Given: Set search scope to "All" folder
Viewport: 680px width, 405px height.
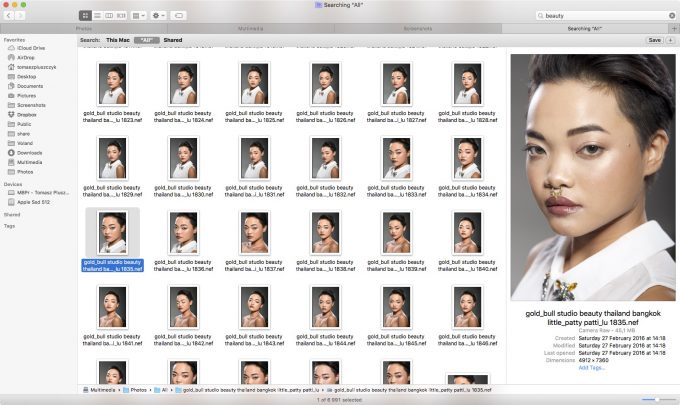Looking at the screenshot, I should click(x=147, y=40).
